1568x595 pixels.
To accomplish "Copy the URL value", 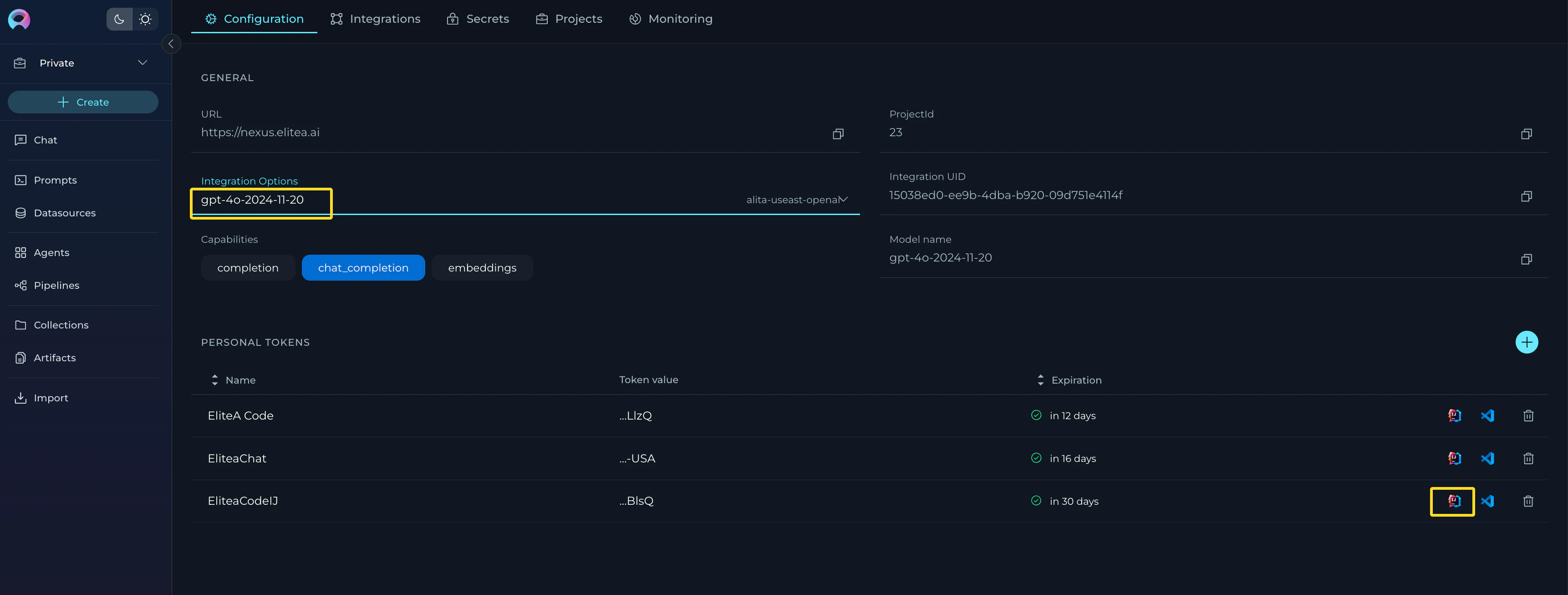I will (x=838, y=134).
